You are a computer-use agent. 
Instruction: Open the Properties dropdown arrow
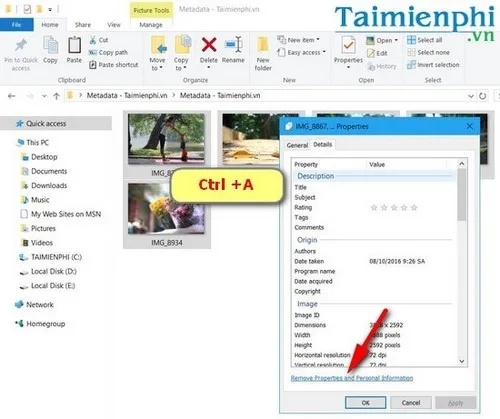pyautogui.click(x=348, y=68)
